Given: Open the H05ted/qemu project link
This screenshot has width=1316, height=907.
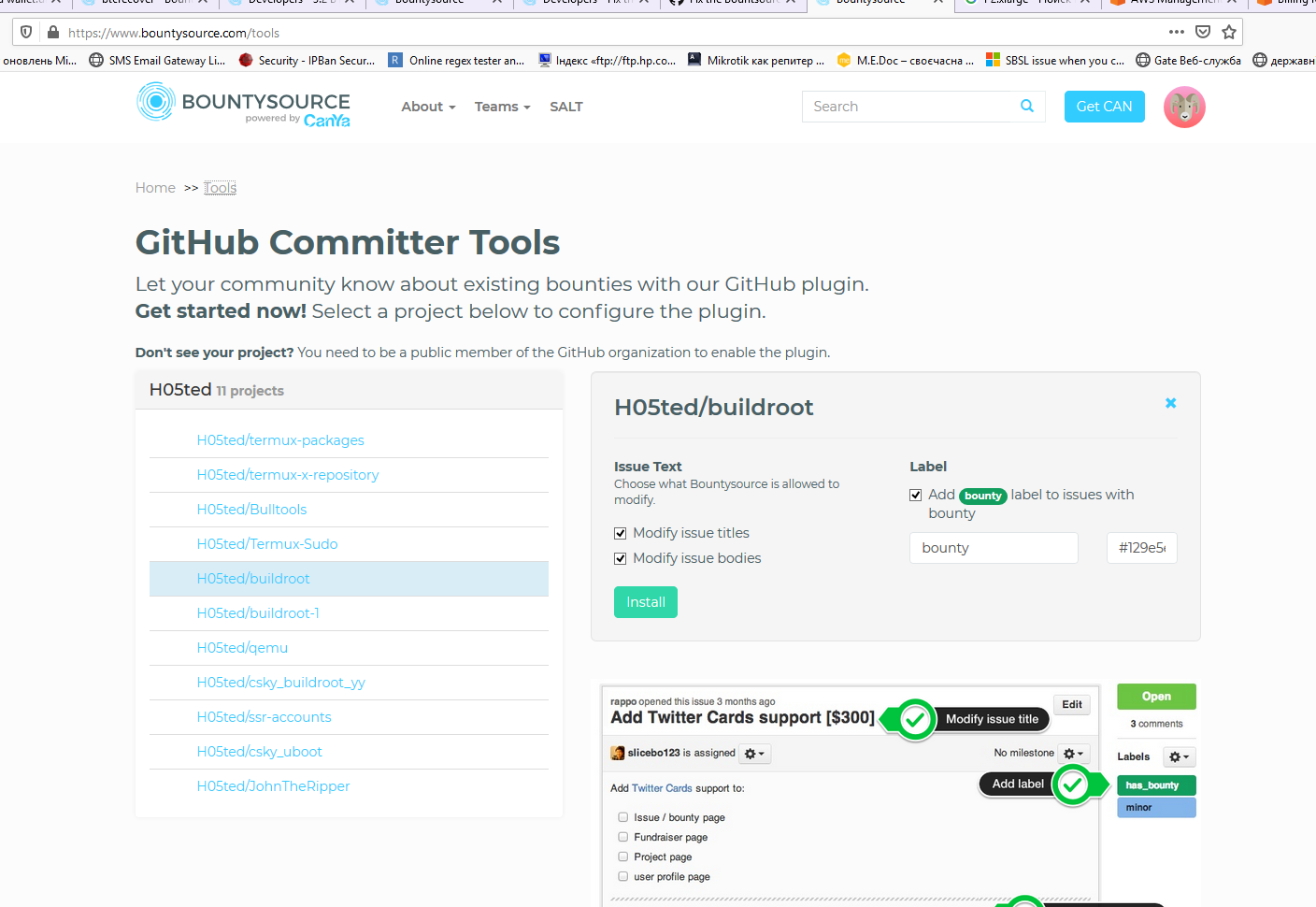Looking at the screenshot, I should [242, 647].
